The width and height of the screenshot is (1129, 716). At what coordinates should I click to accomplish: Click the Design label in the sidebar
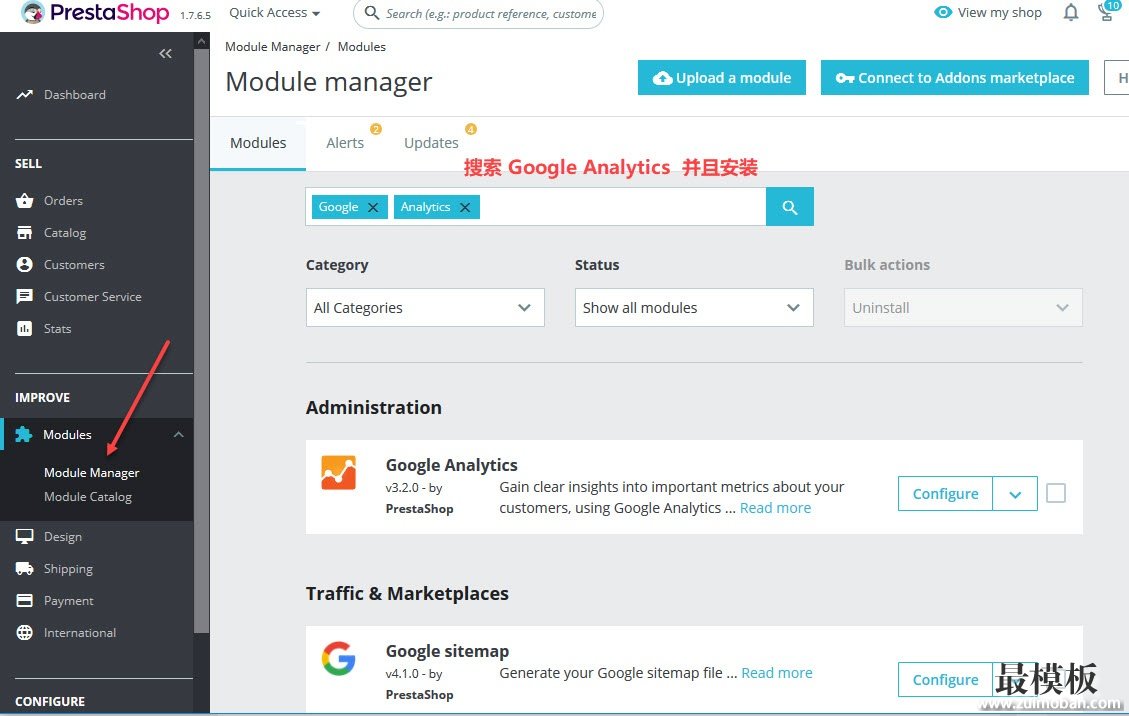coord(63,537)
